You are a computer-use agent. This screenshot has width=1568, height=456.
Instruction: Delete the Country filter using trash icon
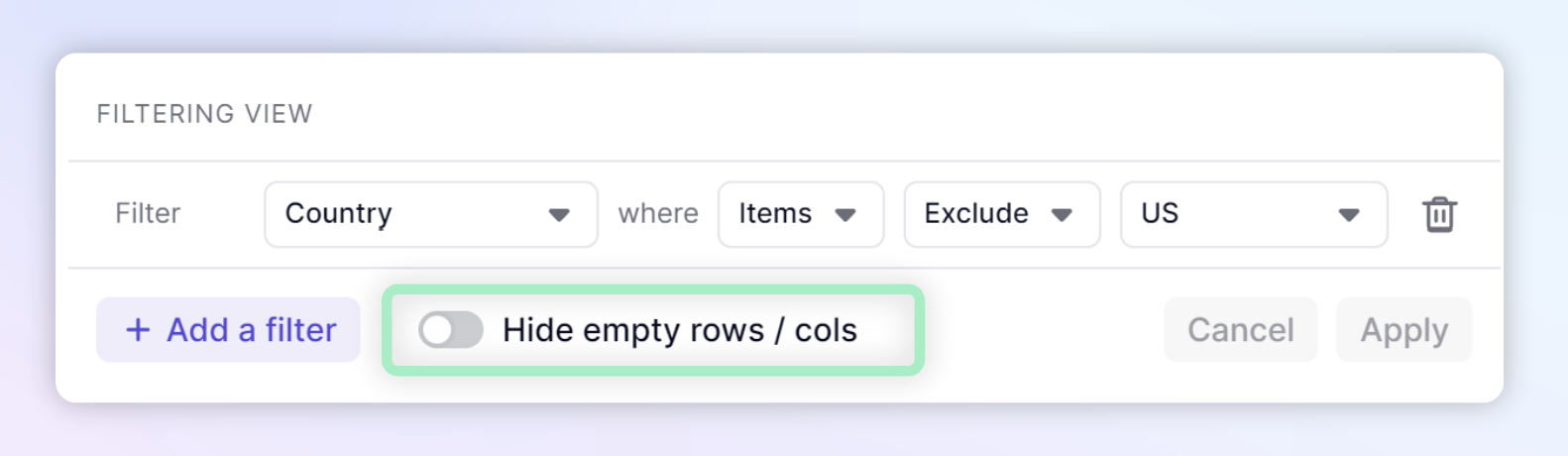click(x=1439, y=214)
